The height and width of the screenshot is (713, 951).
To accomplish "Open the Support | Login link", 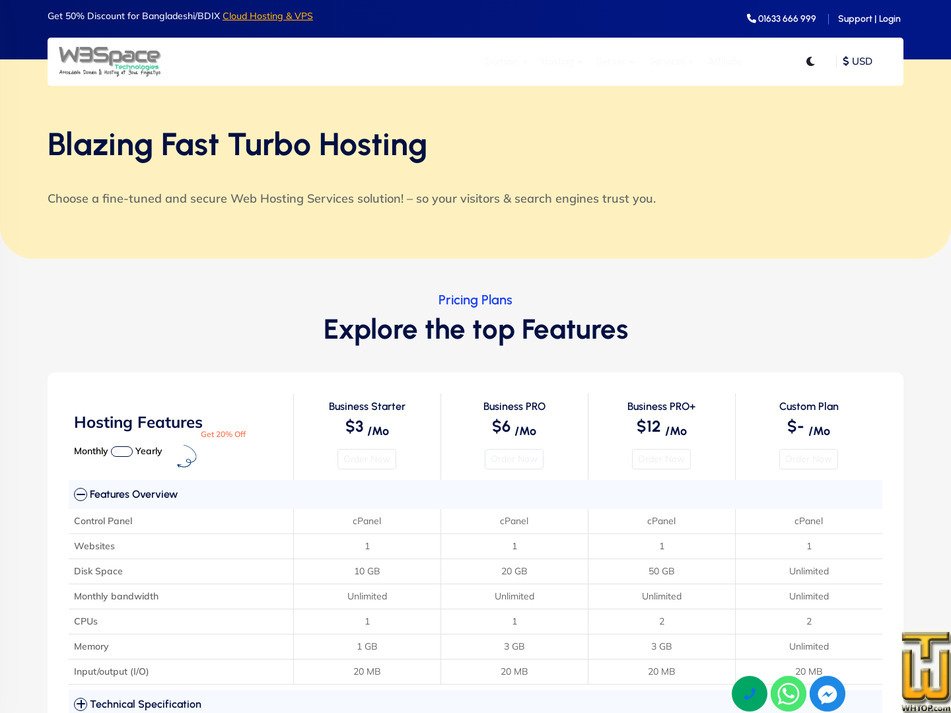I will coord(869,19).
